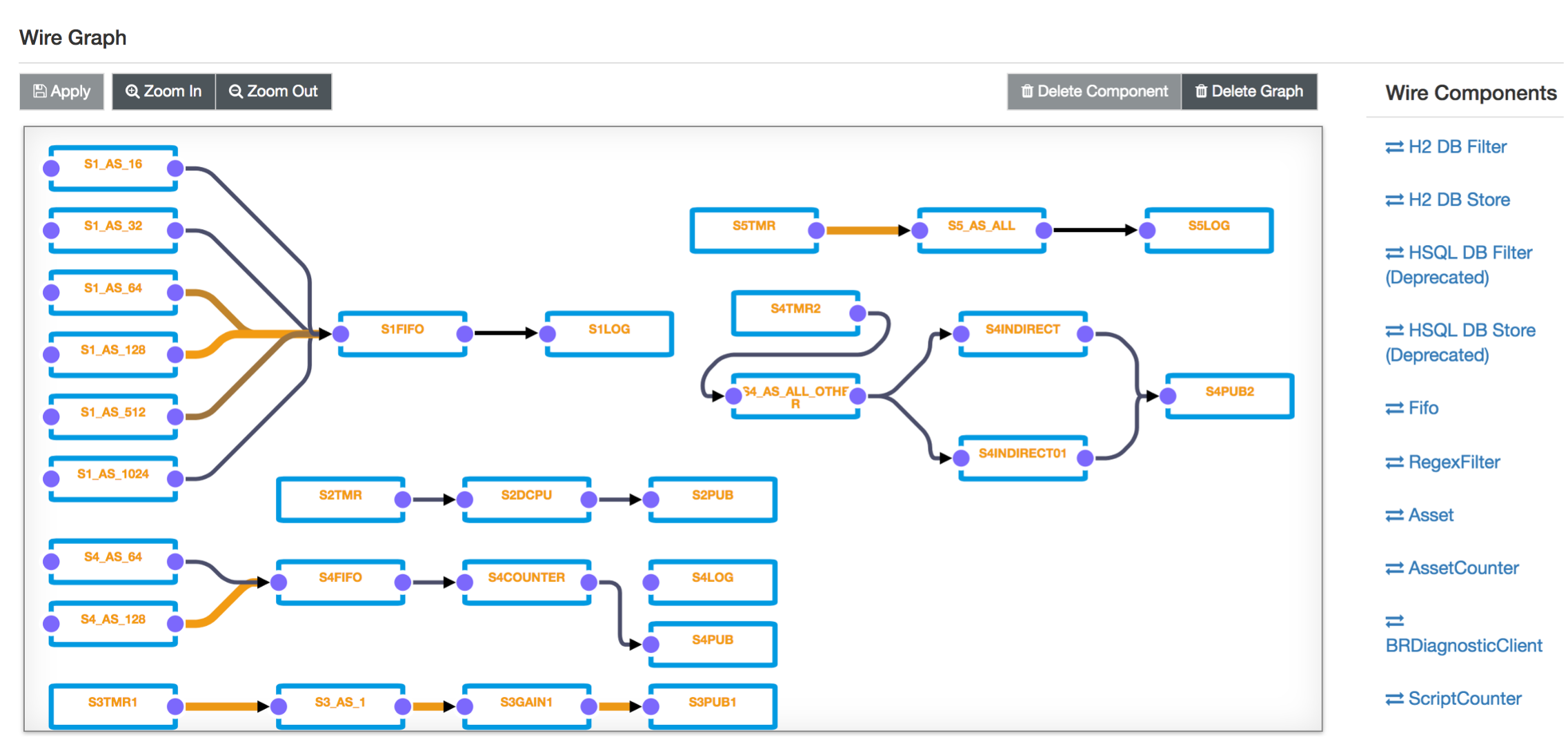The width and height of the screenshot is (1568, 740).
Task: Select the S1_AS_64 node
Action: coord(113,292)
